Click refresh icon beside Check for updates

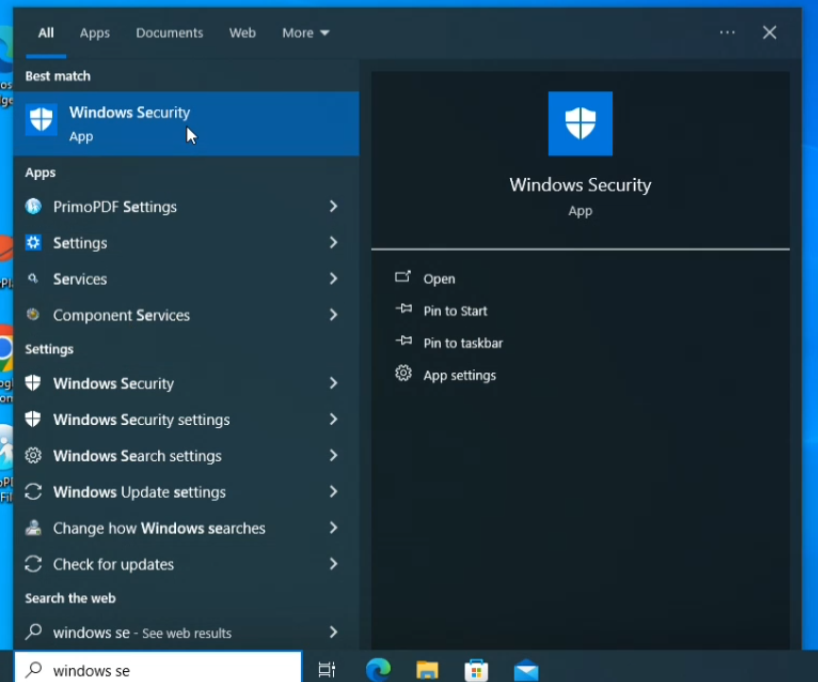[x=33, y=564]
